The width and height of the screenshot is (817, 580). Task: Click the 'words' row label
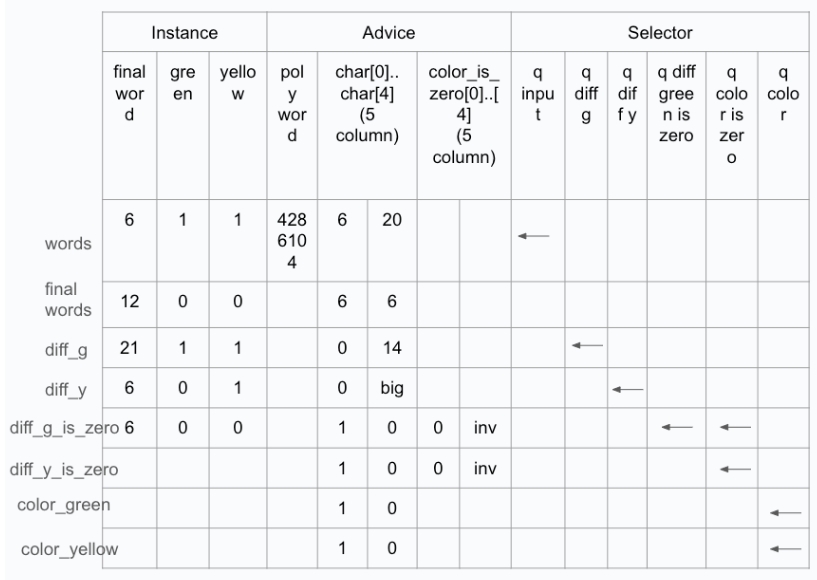tap(68, 243)
